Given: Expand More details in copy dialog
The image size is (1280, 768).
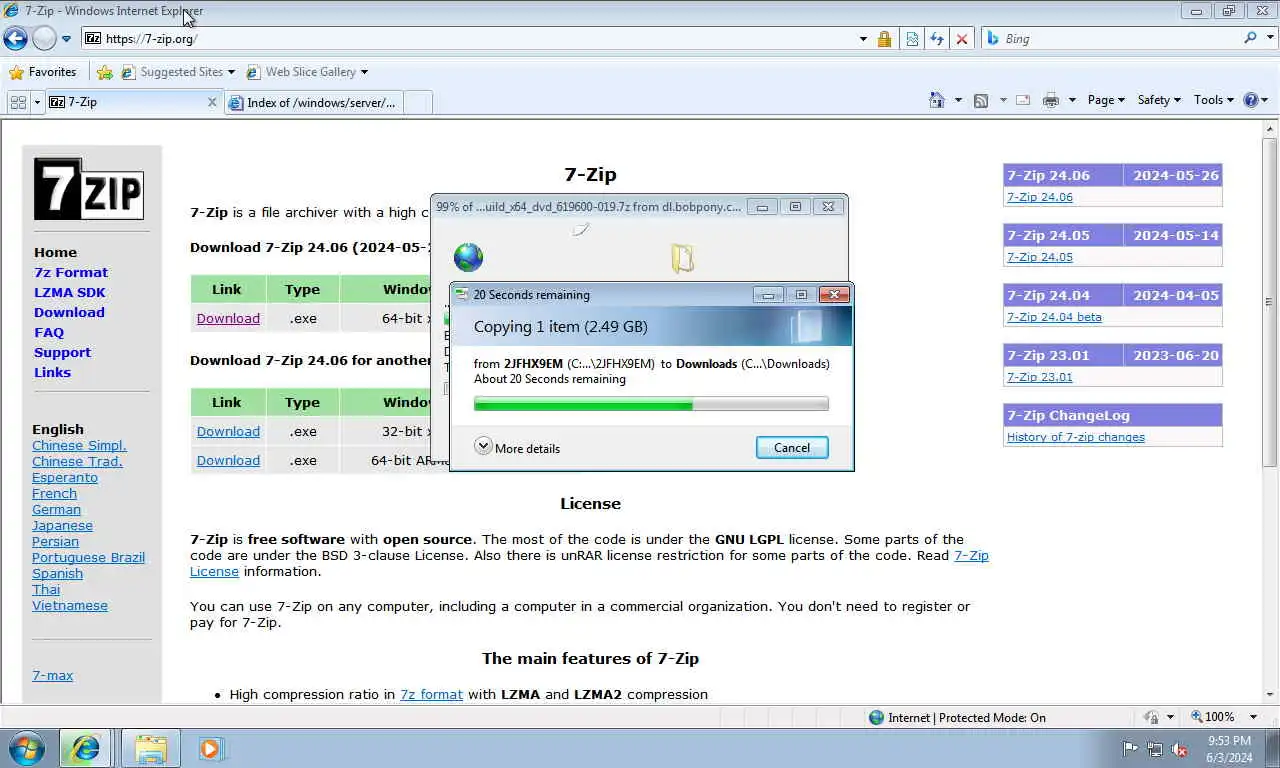Looking at the screenshot, I should coord(517,448).
